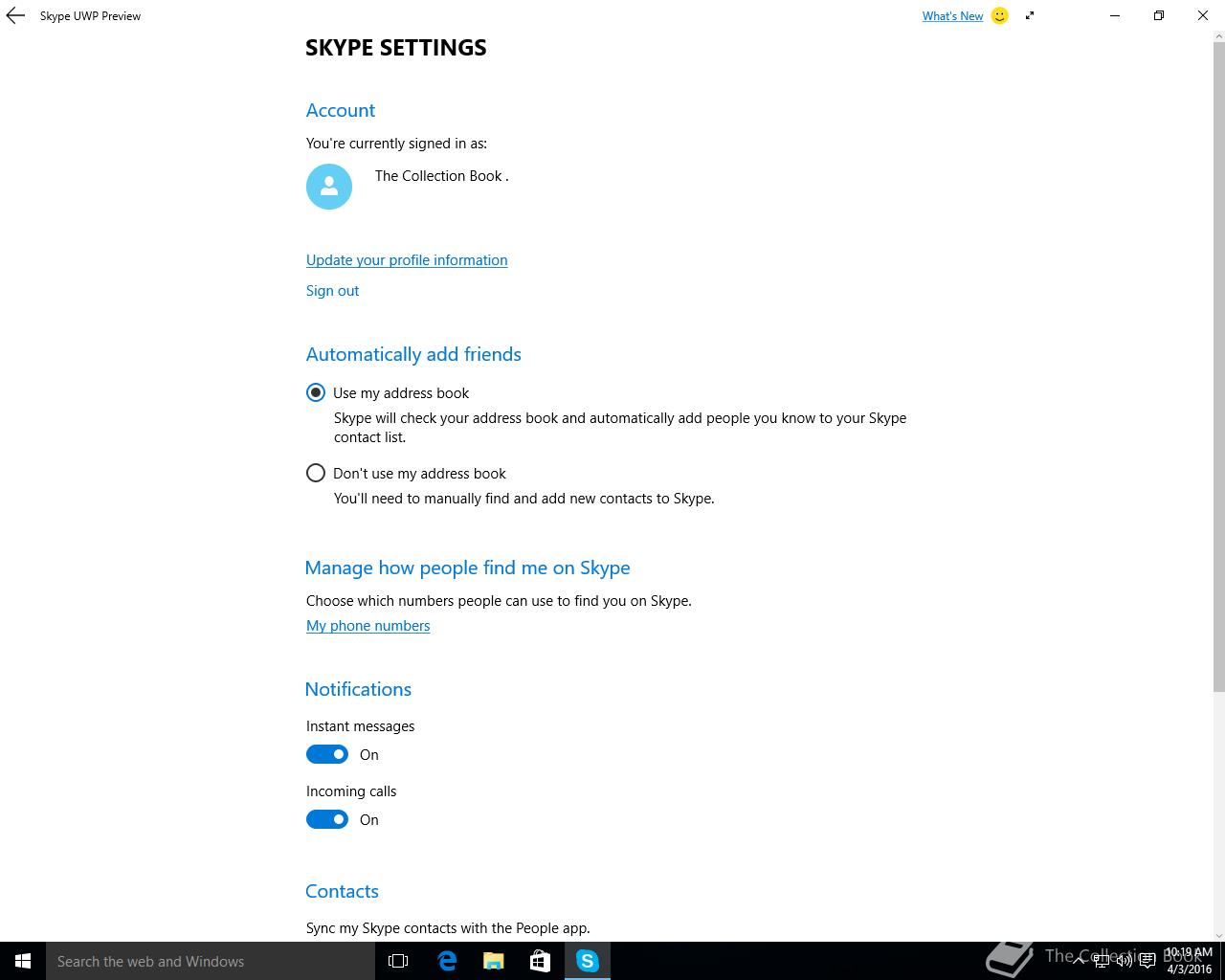
Task: Select Don't use my address book
Action: coord(406,473)
